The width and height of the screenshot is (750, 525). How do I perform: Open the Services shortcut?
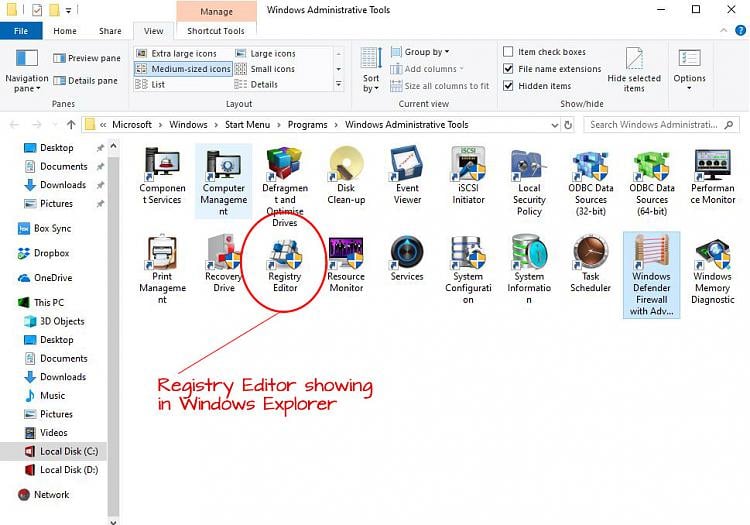point(407,258)
